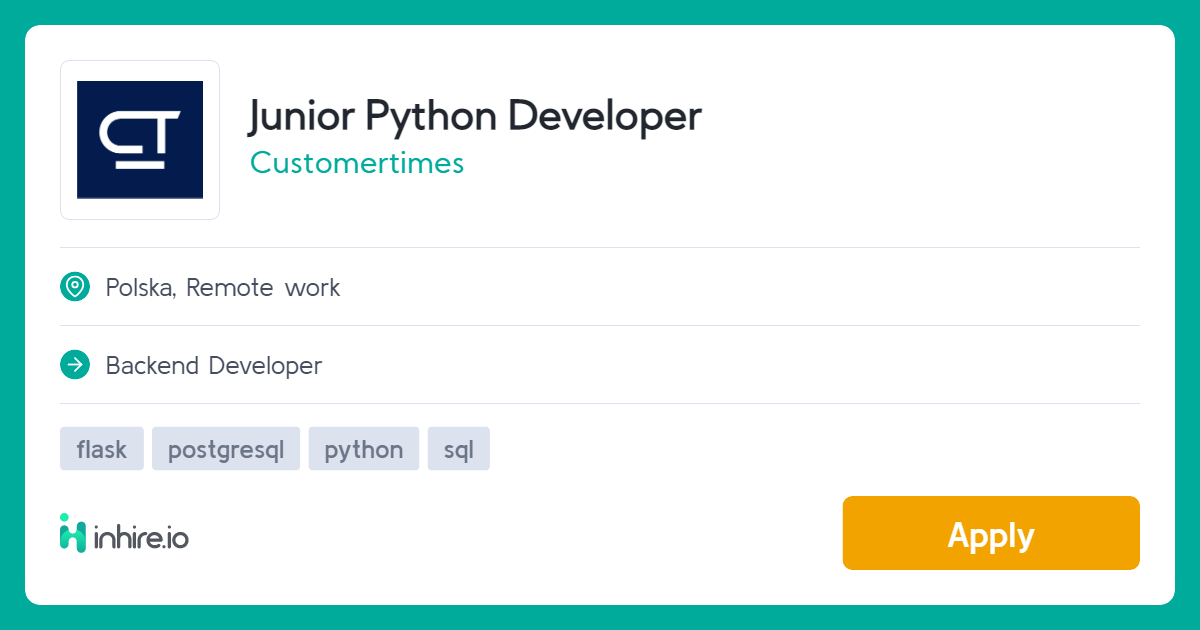Select the postgresql skill tag
The image size is (1200, 630).
pos(226,449)
